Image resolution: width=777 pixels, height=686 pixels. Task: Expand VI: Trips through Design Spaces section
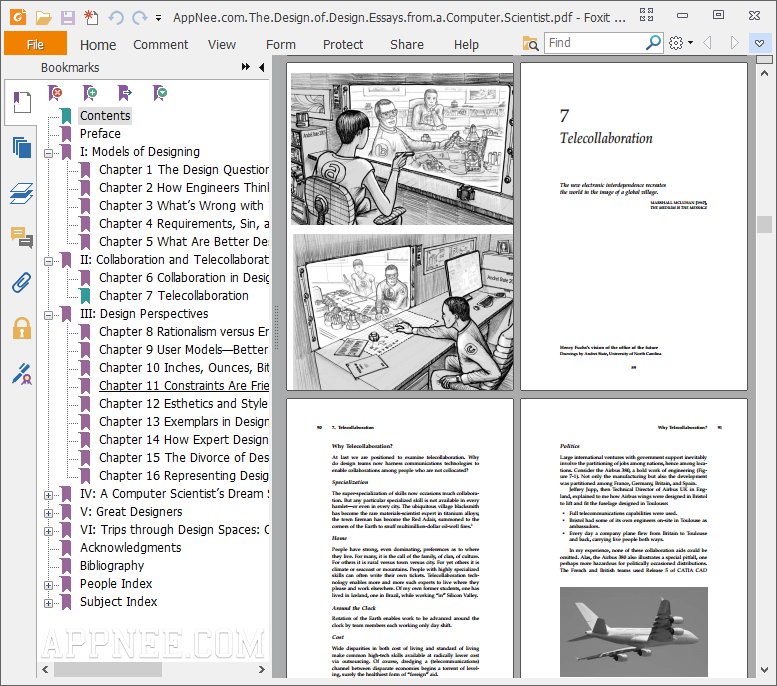[49, 531]
